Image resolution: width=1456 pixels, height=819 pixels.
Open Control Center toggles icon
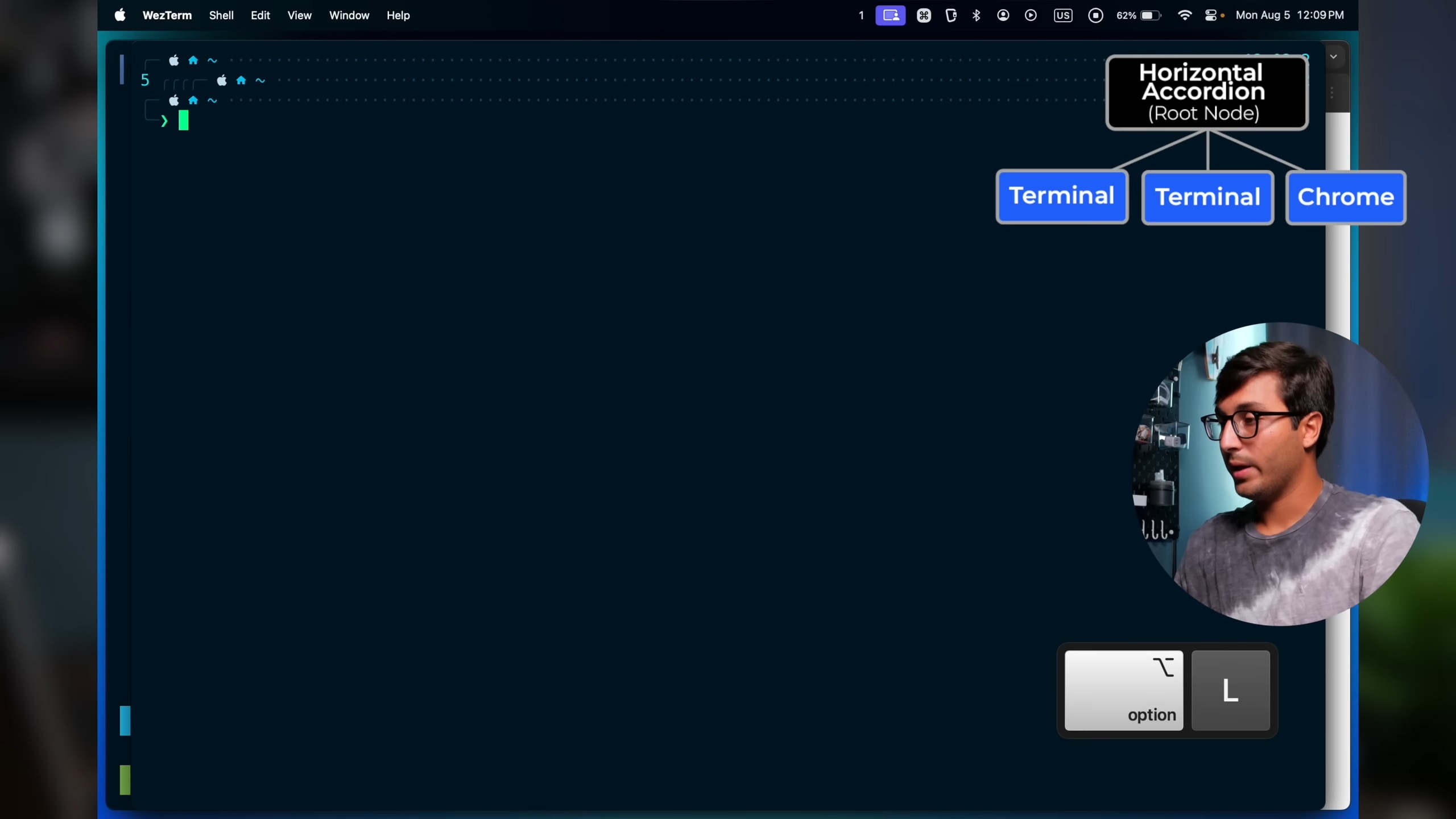[1211, 15]
